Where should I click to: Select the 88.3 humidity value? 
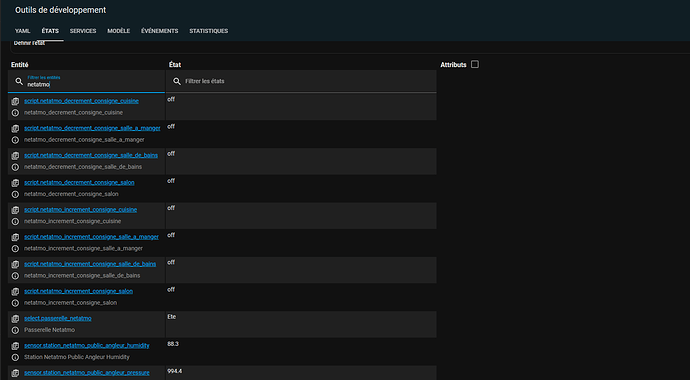tap(173, 344)
